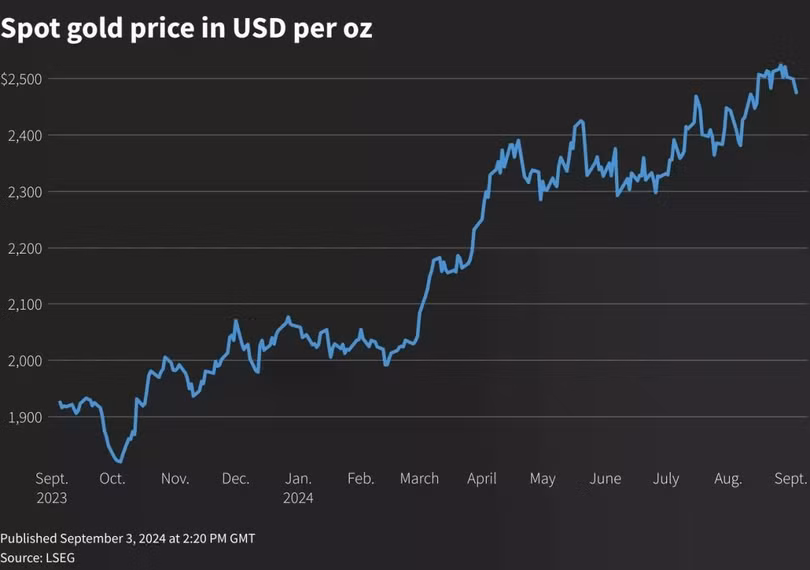Select the "Aug." month label
The image size is (810, 570).
(728, 479)
